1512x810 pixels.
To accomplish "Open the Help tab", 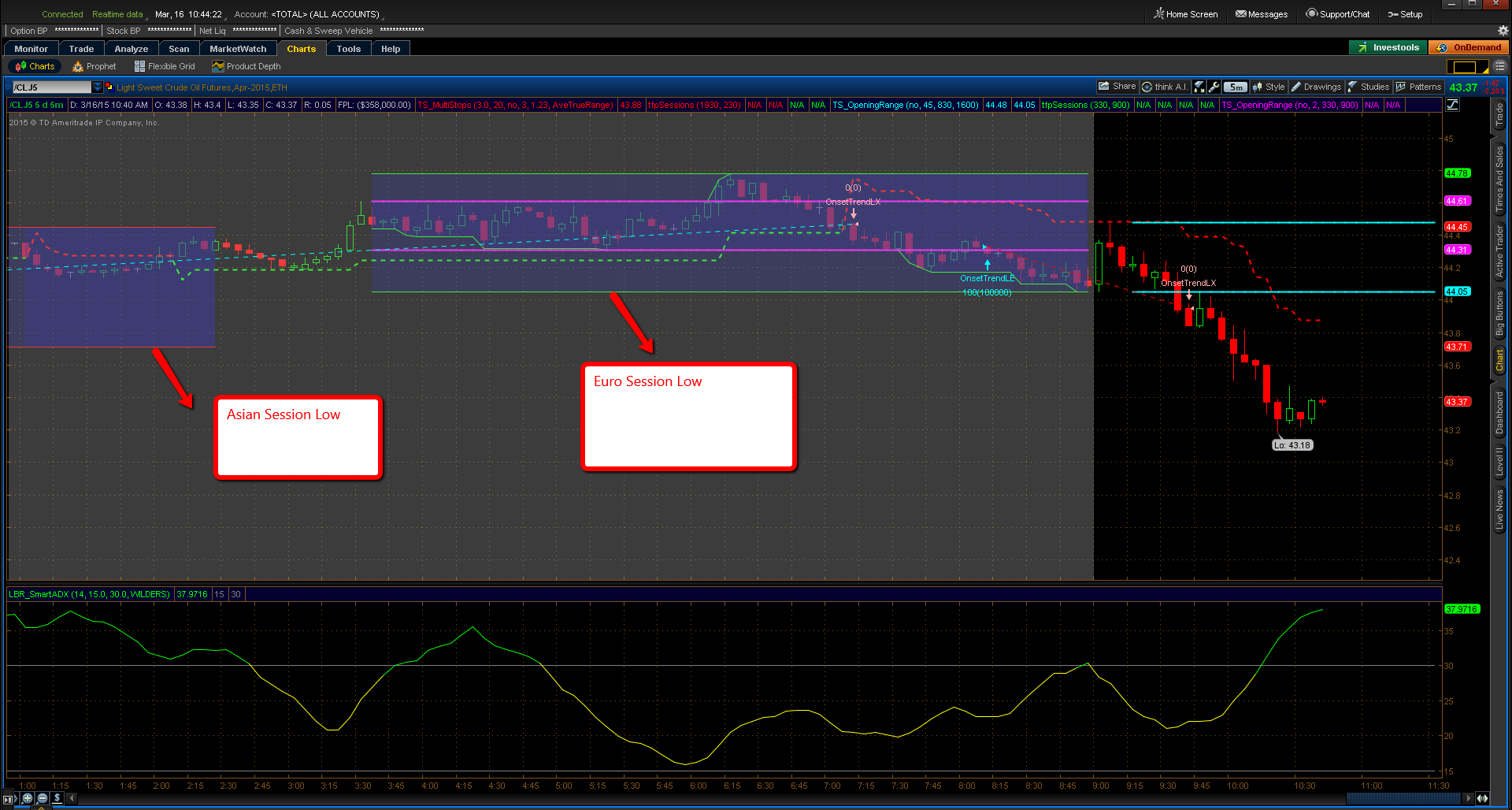I will [391, 49].
